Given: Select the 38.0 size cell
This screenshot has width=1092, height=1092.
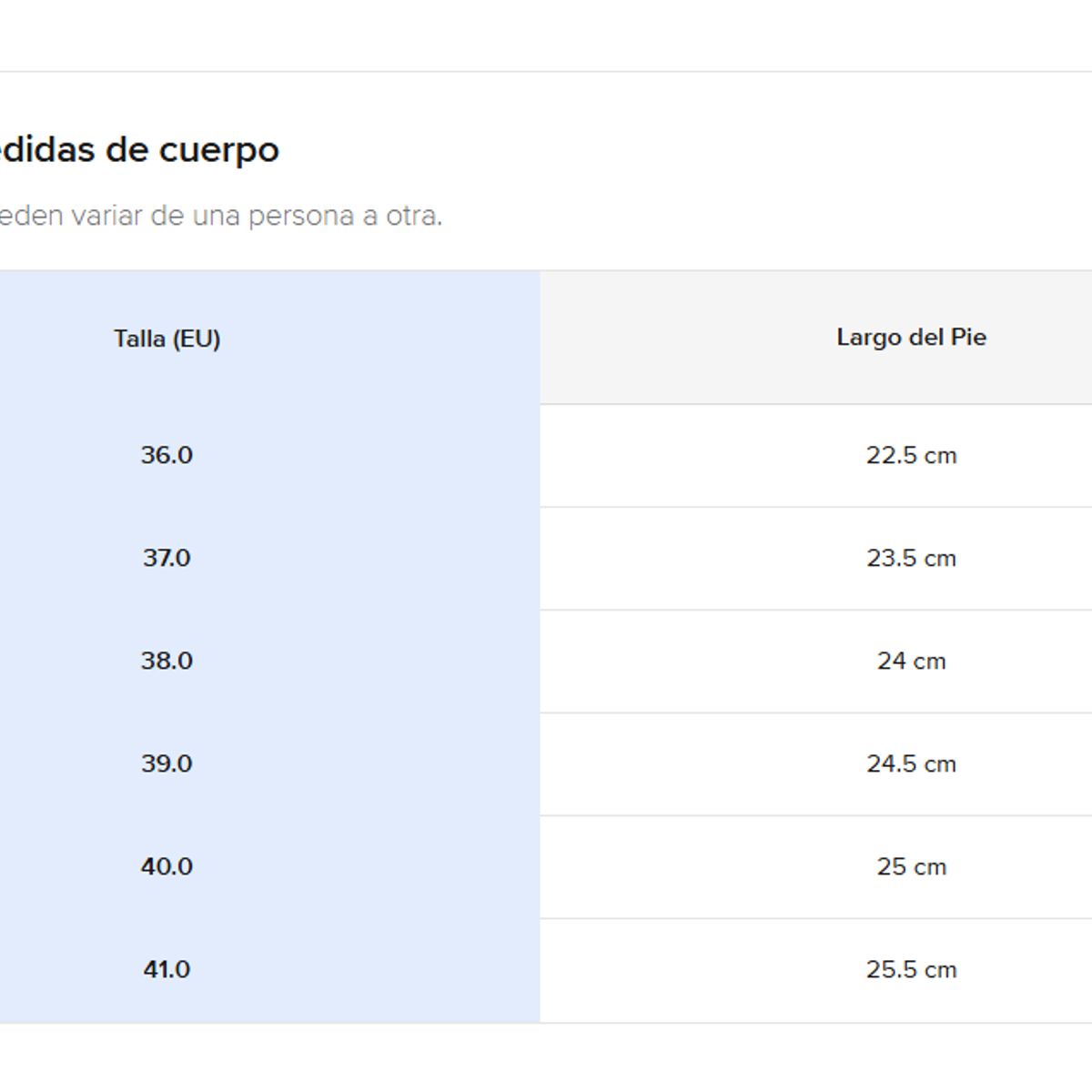Looking at the screenshot, I should point(167,661).
